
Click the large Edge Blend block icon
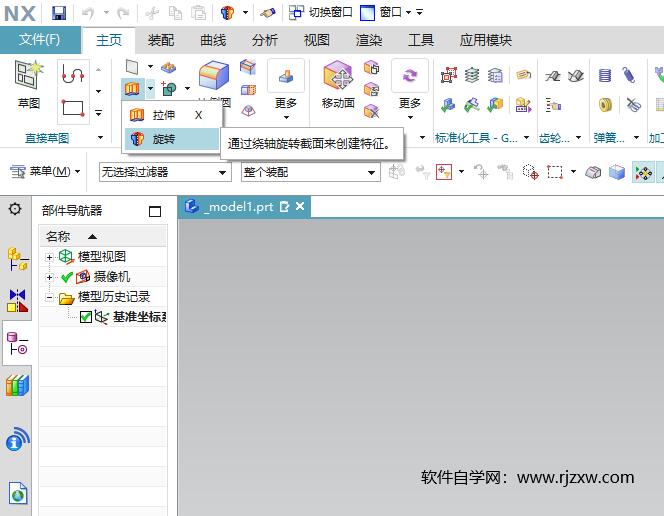tap(214, 75)
